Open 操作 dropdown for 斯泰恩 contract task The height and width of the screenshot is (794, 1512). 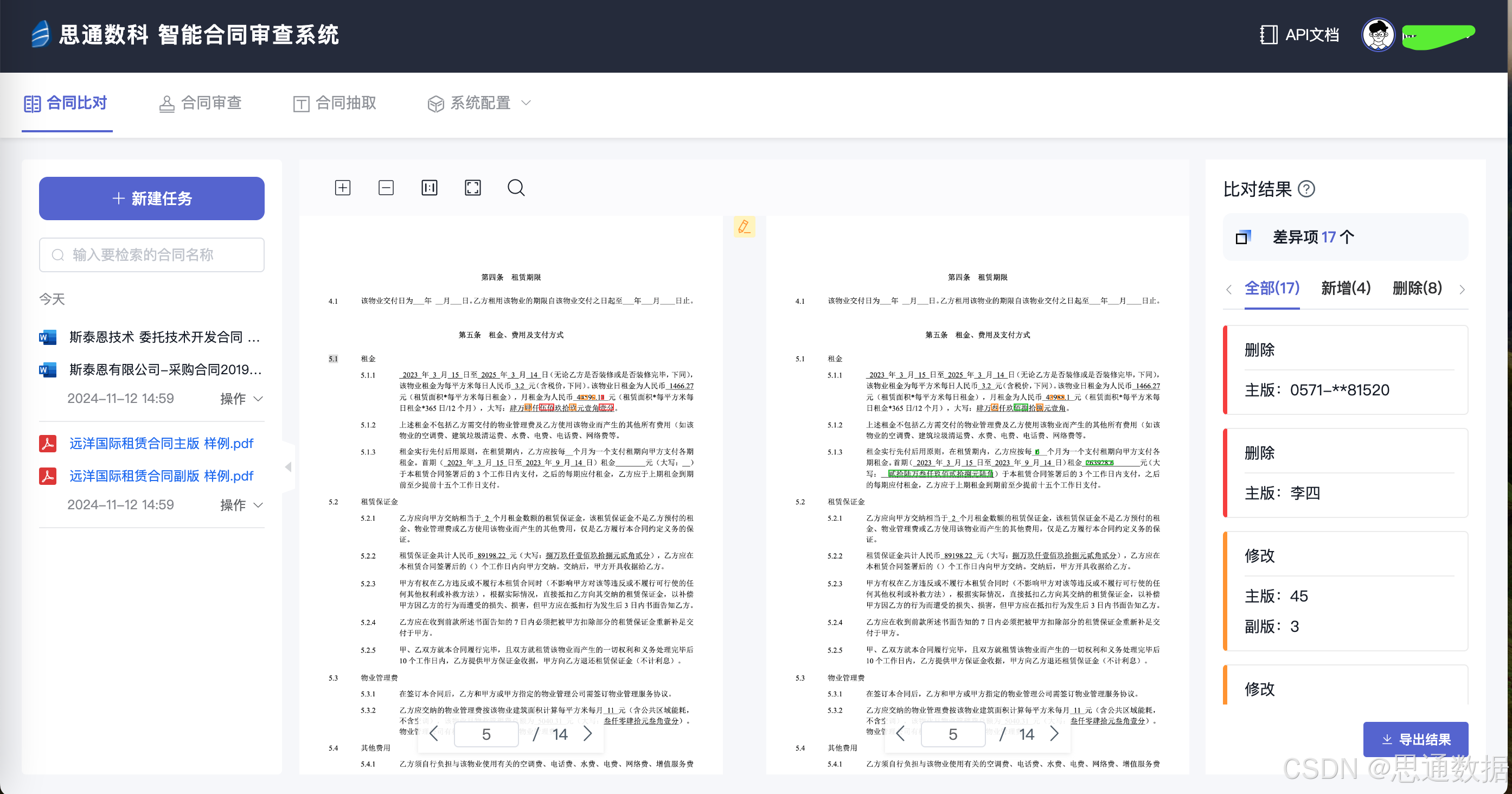(x=241, y=399)
